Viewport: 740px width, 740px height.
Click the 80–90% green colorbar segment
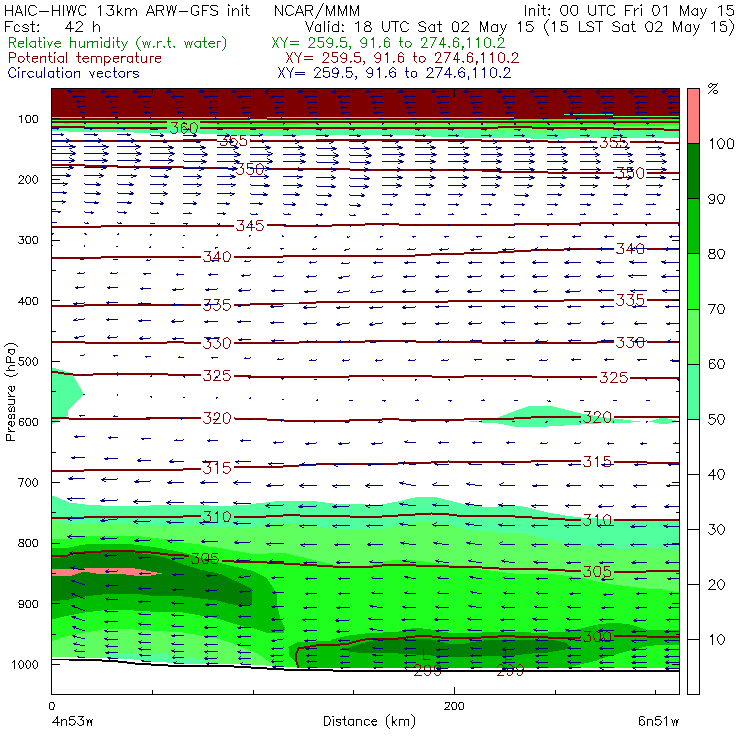pos(693,226)
